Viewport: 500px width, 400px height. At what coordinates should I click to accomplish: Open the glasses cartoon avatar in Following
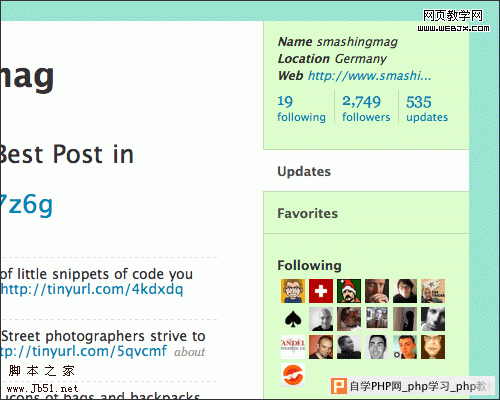tap(293, 291)
